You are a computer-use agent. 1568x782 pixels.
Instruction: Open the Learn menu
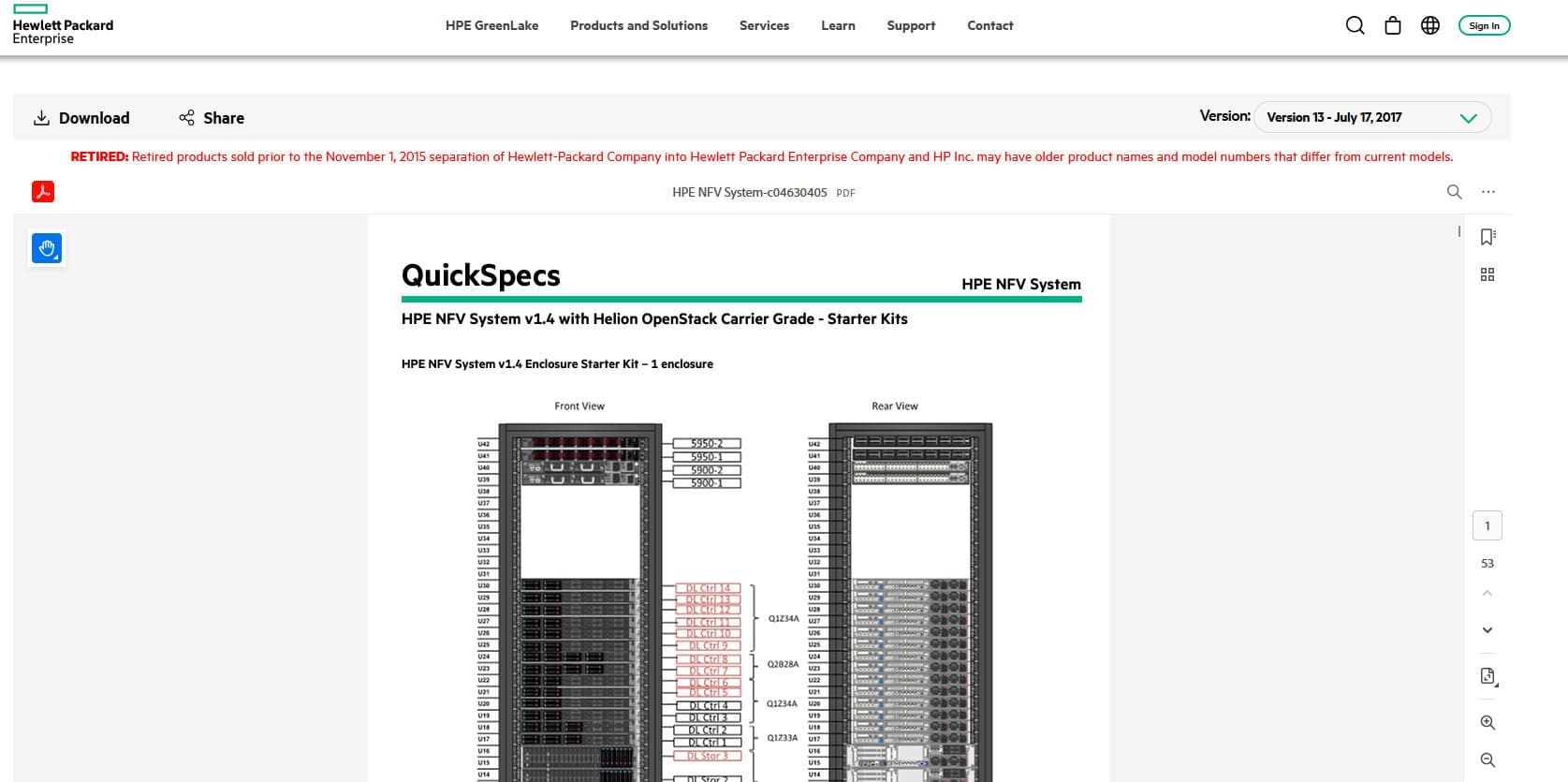838,25
